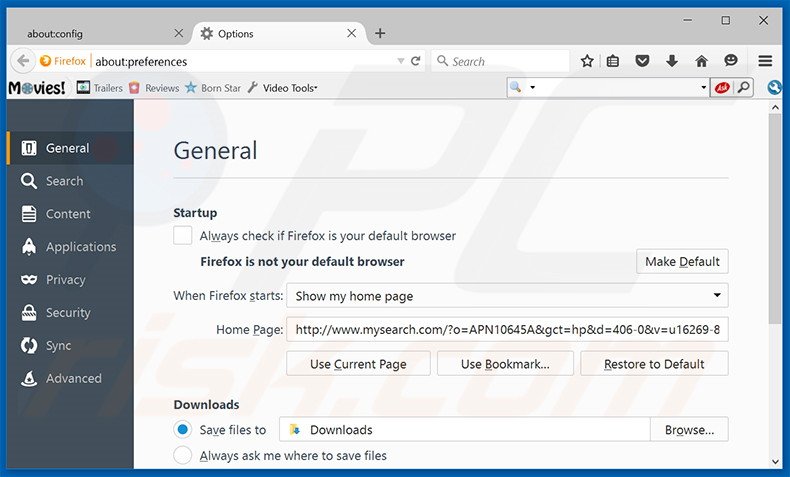The width and height of the screenshot is (790, 477).
Task: Expand the Video Tools toolbar menu
Action: pos(283,88)
